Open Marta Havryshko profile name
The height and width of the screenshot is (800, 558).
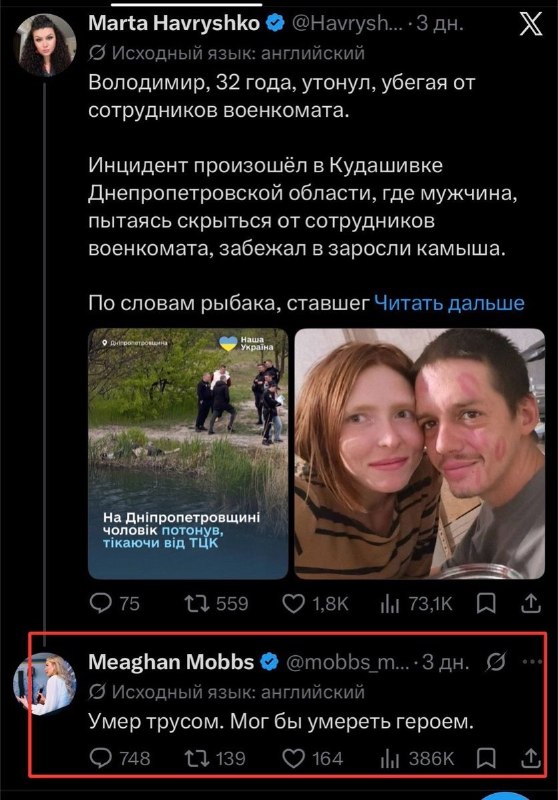point(174,23)
